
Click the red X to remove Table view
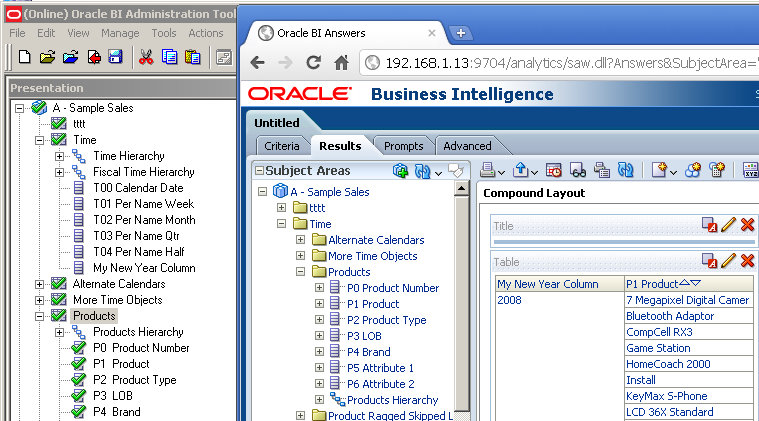747,260
